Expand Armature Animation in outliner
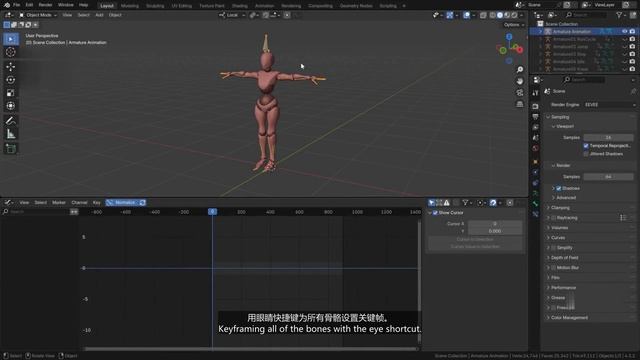 [540, 31]
